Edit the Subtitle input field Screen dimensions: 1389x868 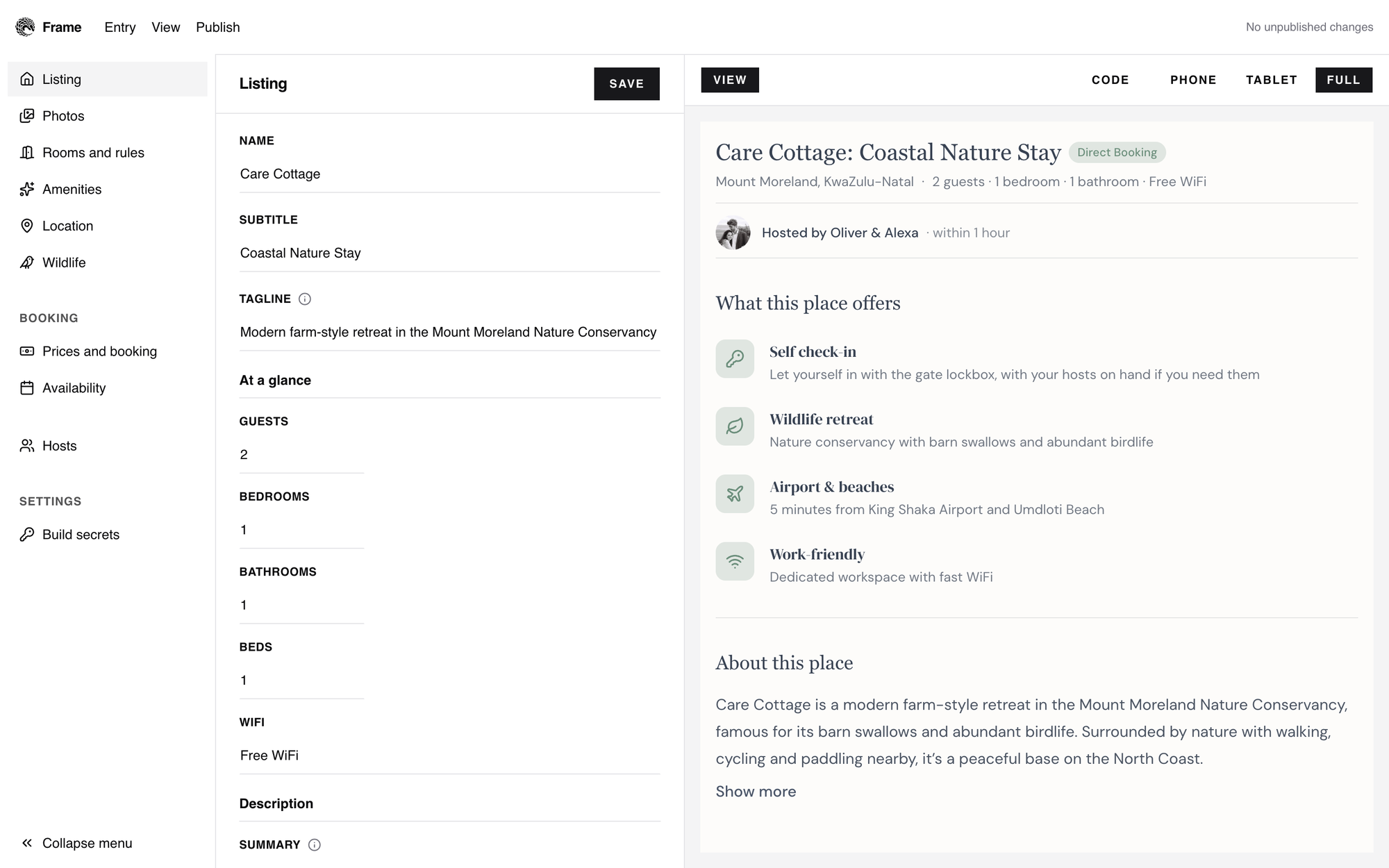[x=450, y=253]
